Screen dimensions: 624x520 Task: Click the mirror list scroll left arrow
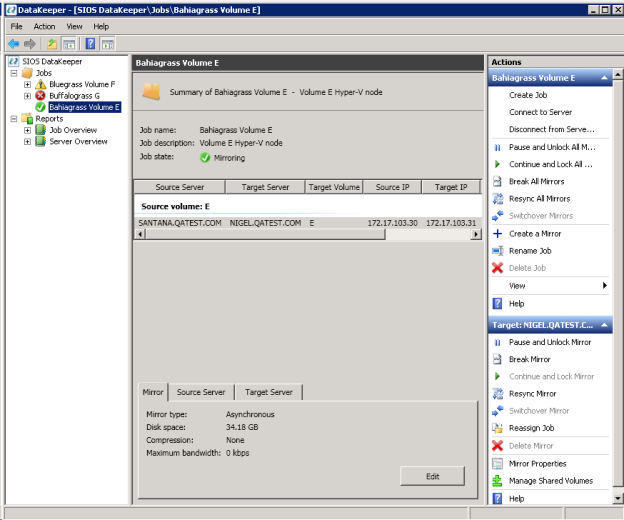click(140, 234)
